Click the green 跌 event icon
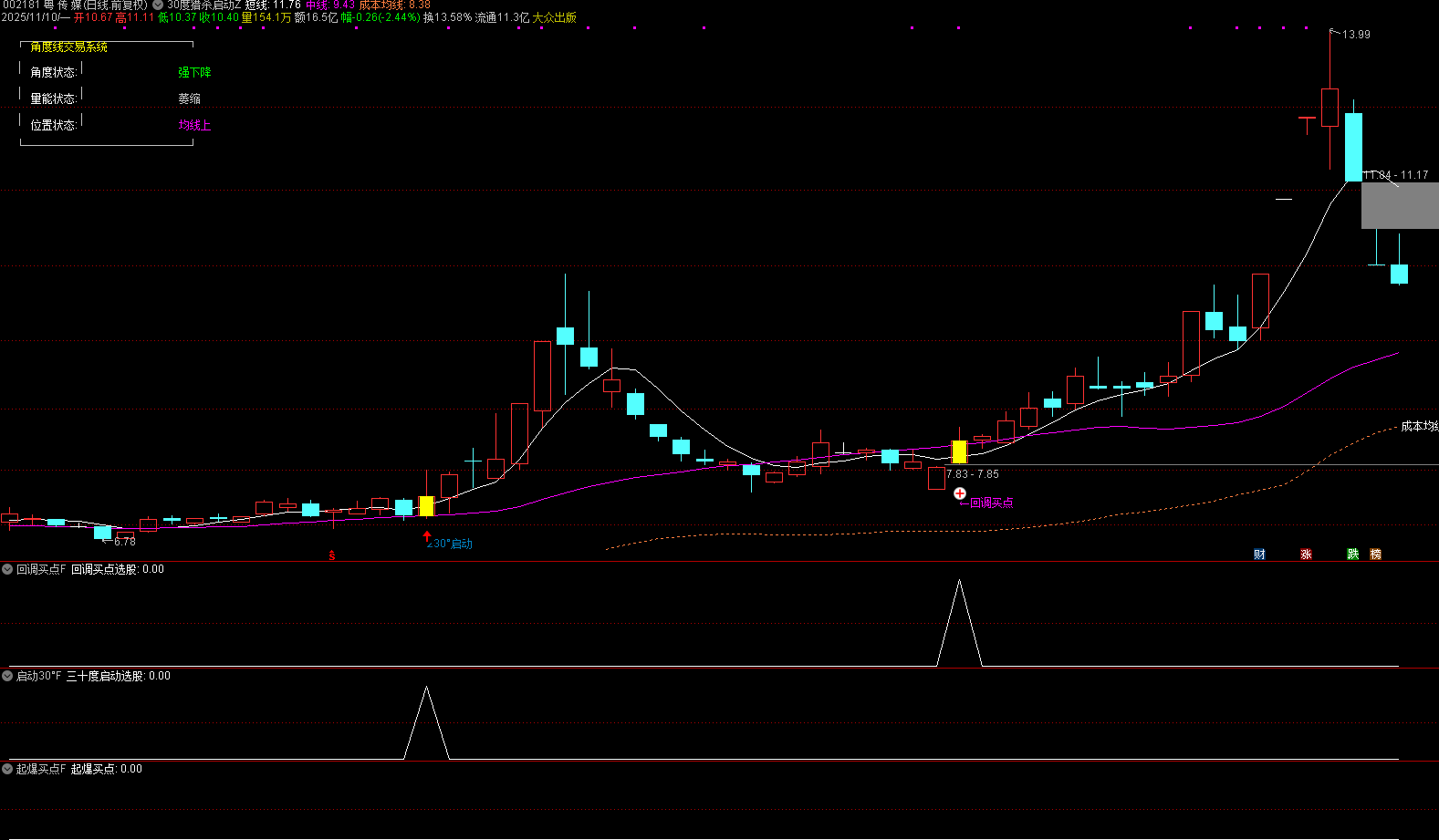This screenshot has height=840, width=1439. point(1352,555)
